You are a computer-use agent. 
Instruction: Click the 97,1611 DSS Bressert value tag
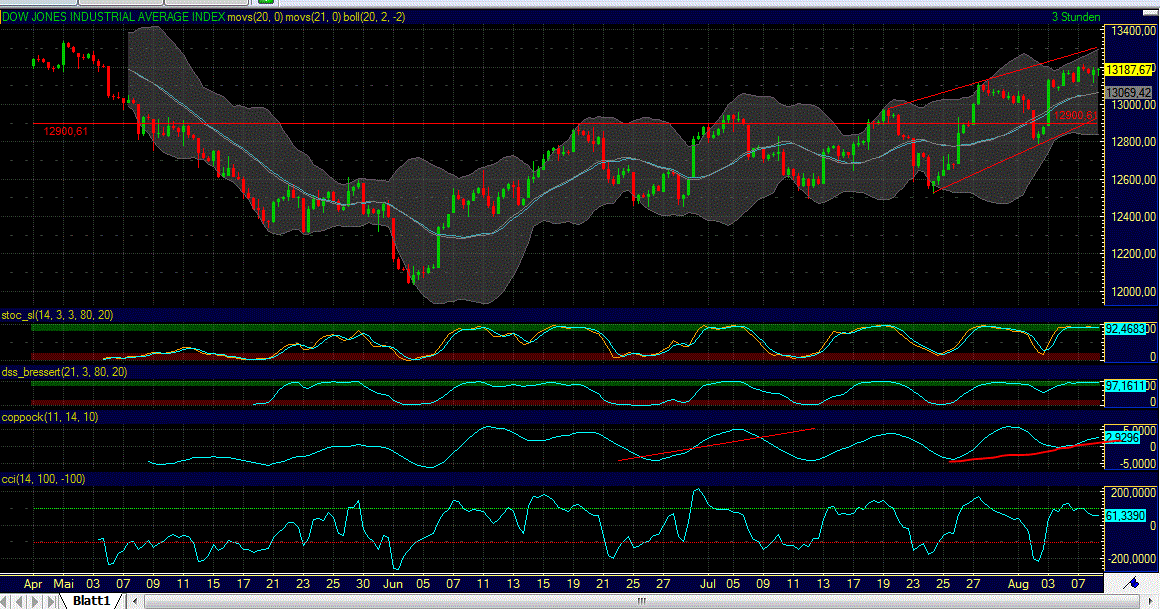tap(1125, 386)
